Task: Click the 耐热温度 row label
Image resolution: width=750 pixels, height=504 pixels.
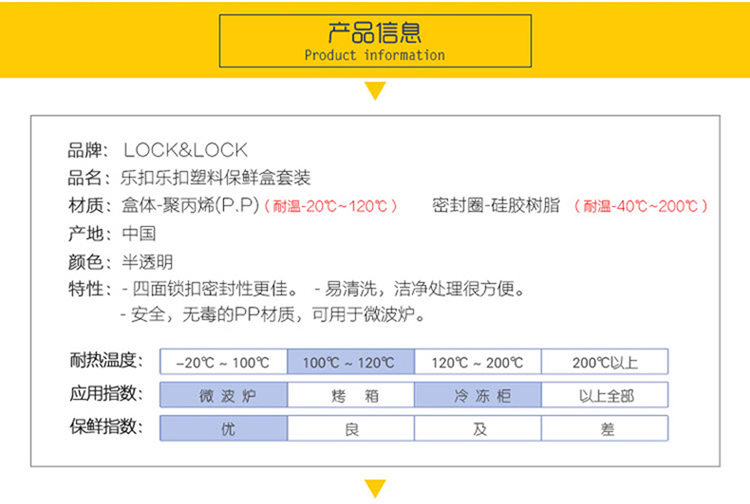Action: point(106,361)
